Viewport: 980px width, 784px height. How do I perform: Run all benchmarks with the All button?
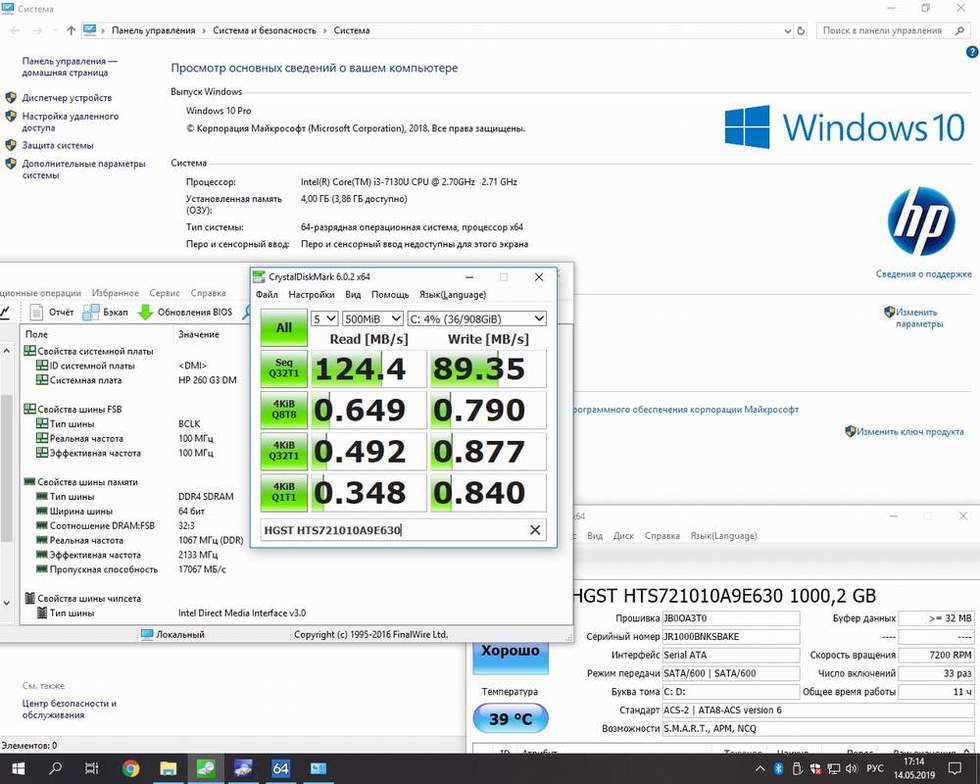tap(284, 327)
